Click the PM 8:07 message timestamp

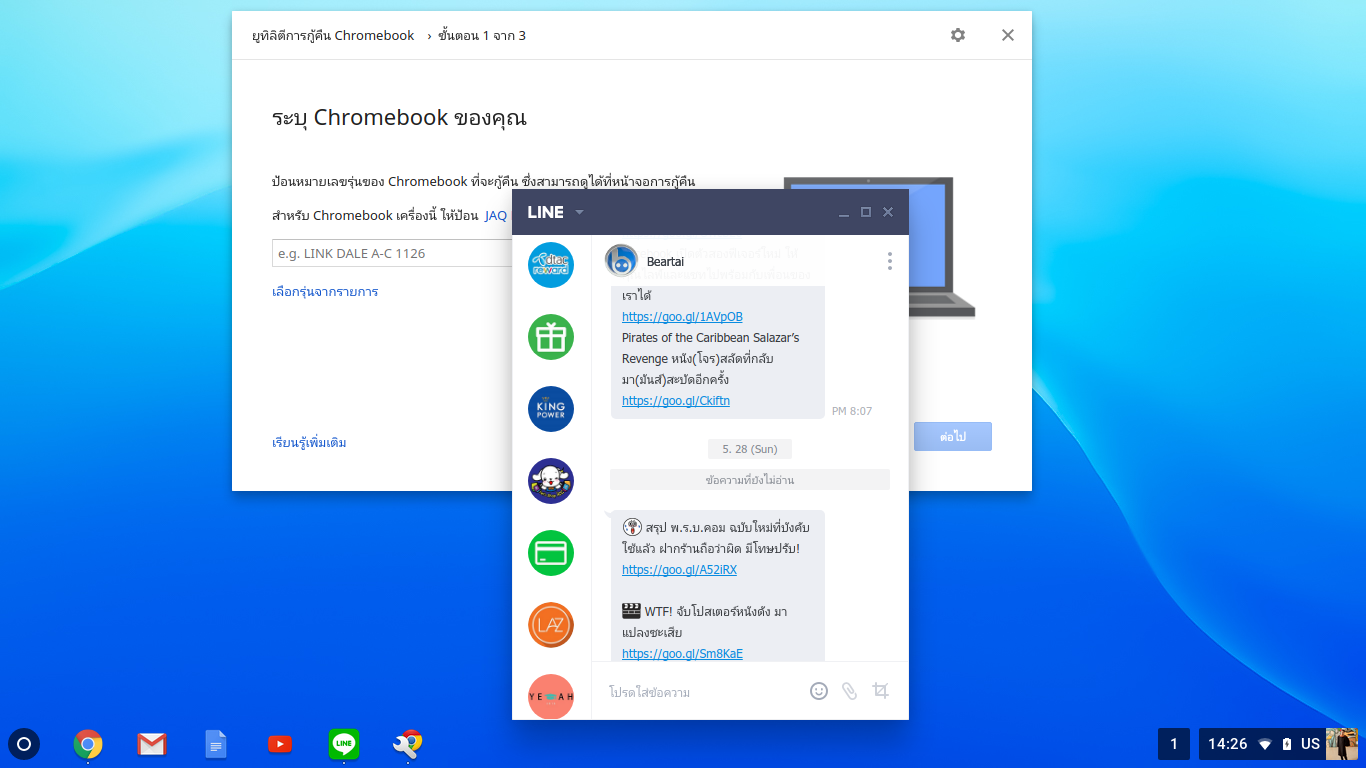click(x=852, y=411)
